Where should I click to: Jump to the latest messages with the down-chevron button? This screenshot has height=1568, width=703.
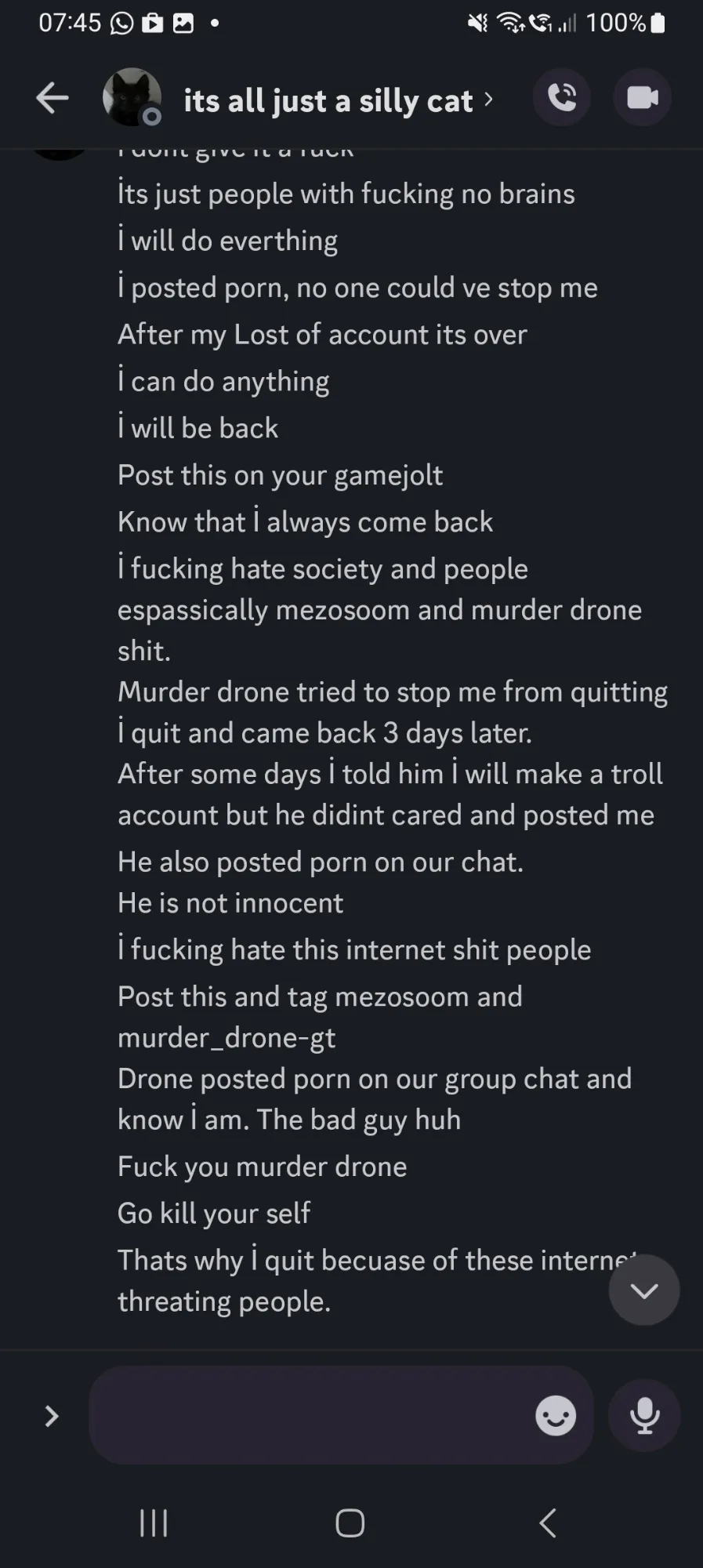click(x=644, y=1290)
